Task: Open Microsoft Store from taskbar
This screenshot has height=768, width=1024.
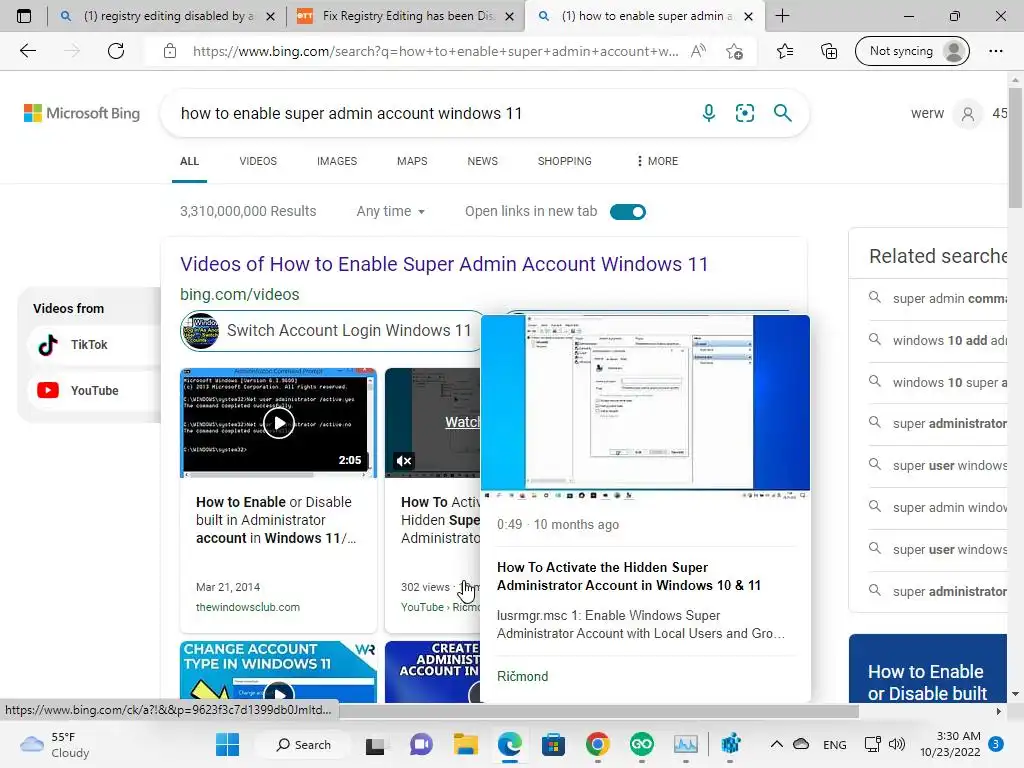Action: tap(553, 744)
